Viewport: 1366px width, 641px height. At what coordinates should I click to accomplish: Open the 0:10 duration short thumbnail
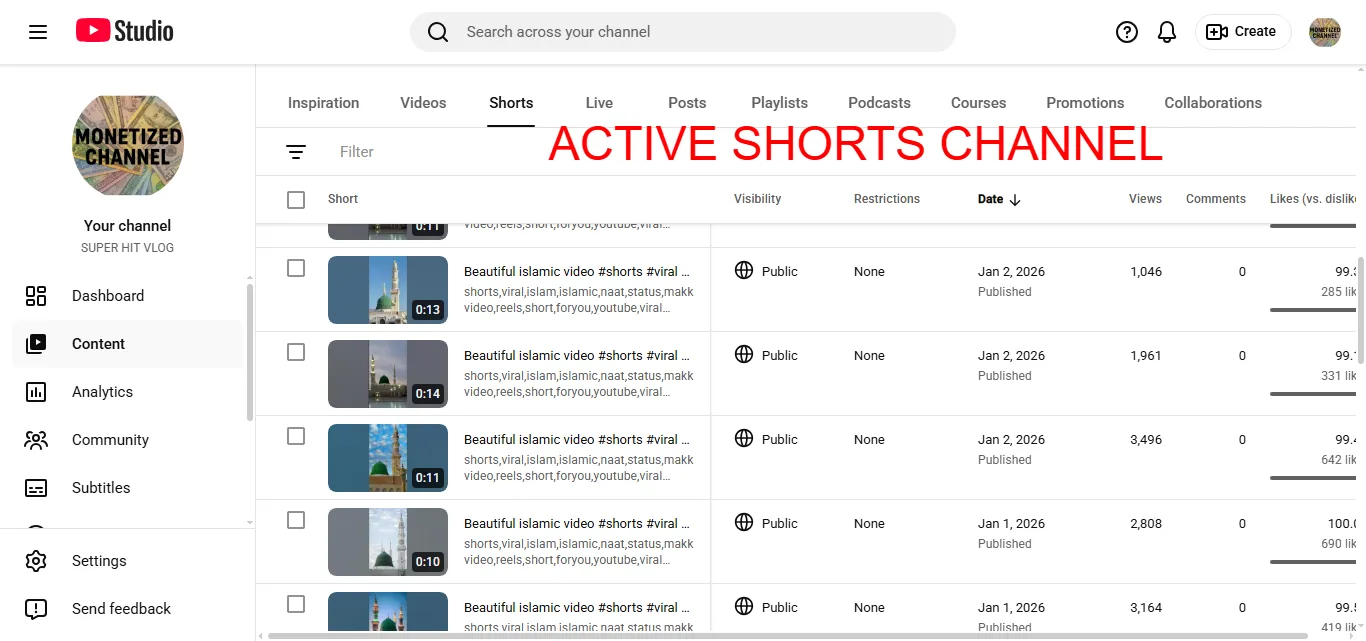click(388, 542)
